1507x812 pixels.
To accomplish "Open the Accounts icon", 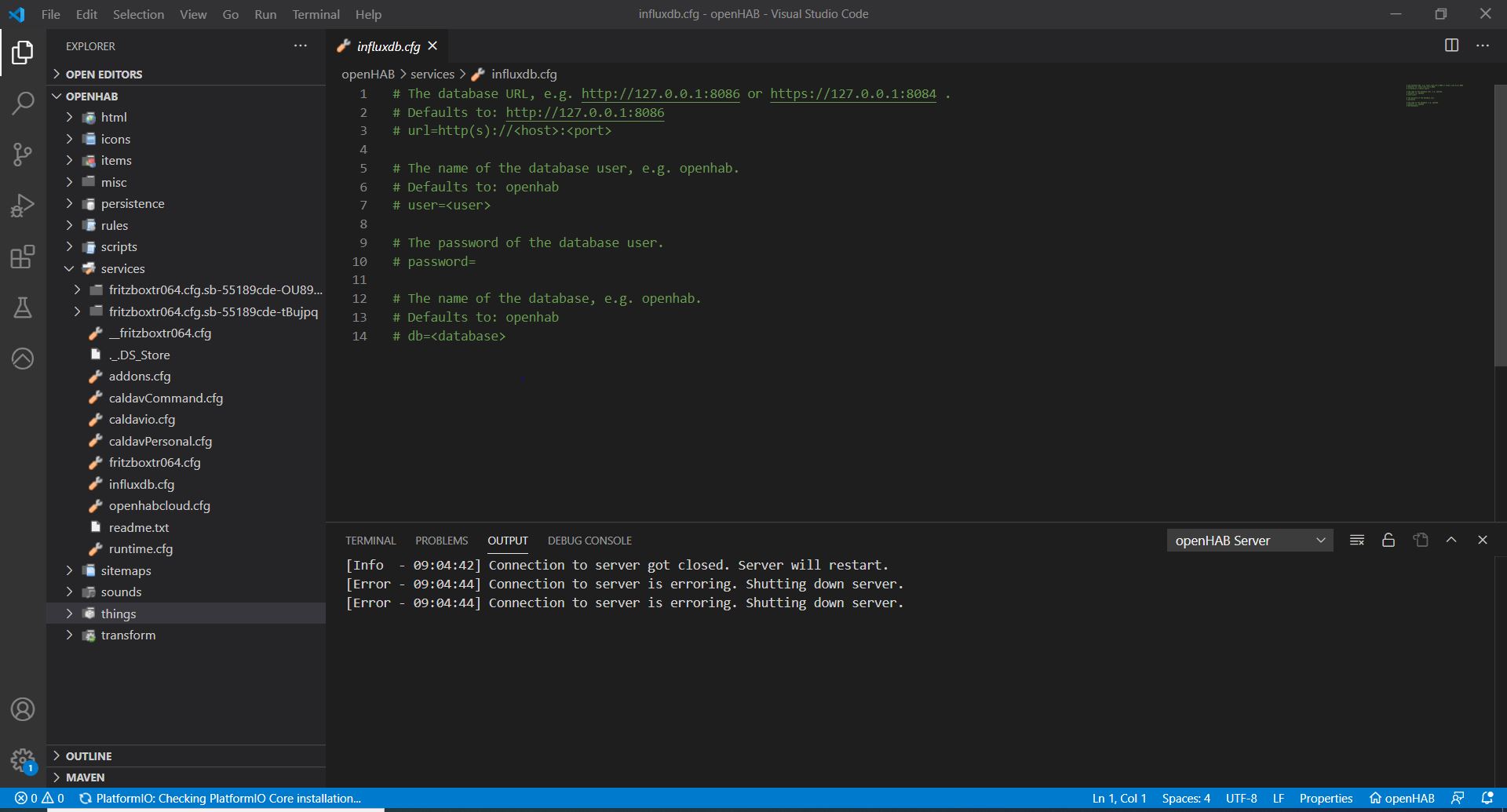I will 23,709.
